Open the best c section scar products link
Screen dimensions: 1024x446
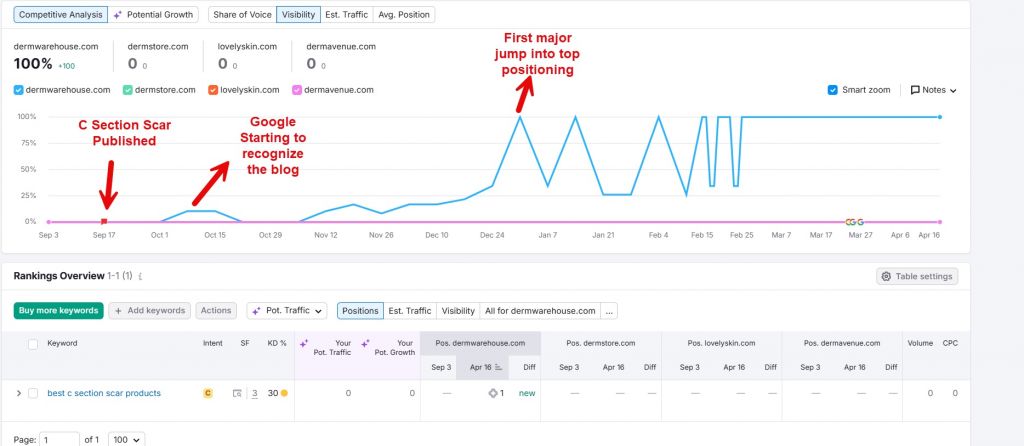point(104,393)
